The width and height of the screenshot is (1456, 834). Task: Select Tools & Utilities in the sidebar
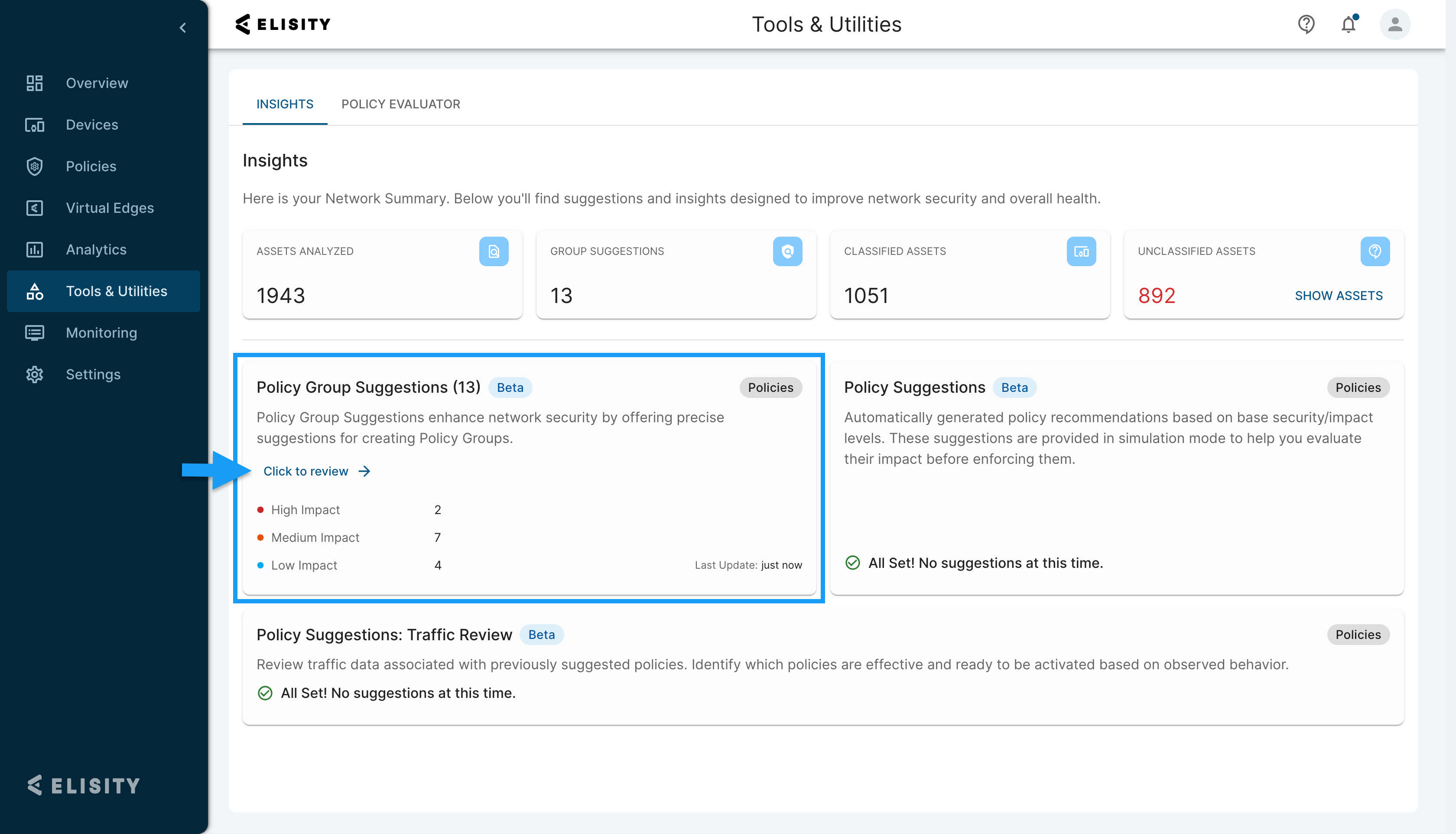[103, 291]
